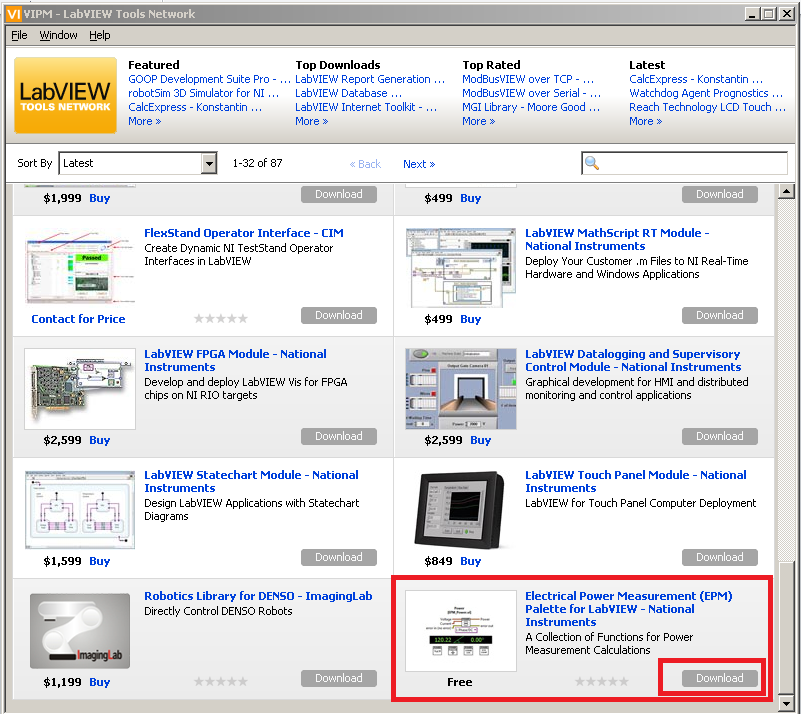Click into the search input field
Screen dimensions: 801x714
[690, 162]
